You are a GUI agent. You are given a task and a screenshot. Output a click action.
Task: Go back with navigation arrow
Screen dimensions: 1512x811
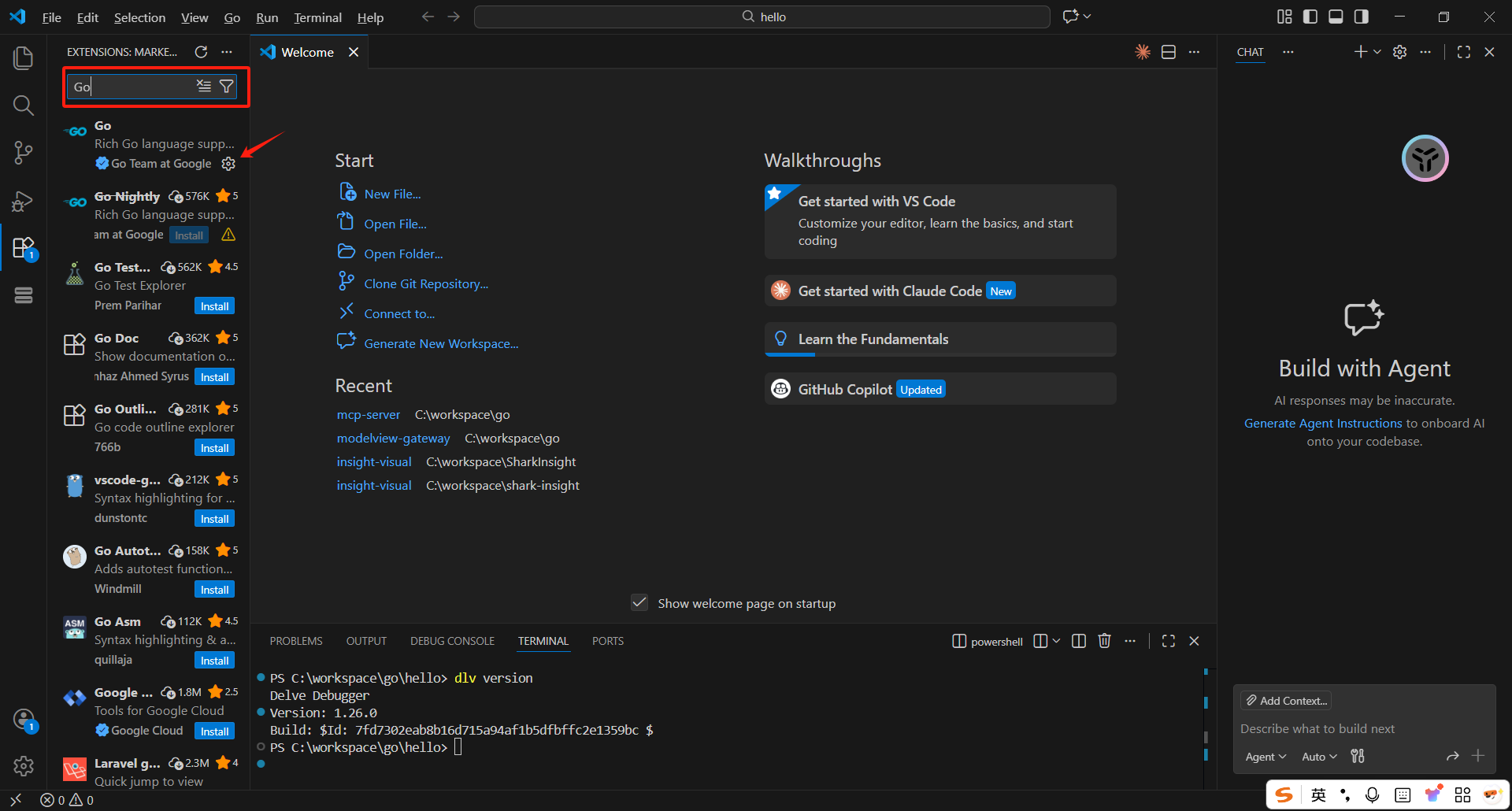click(428, 17)
